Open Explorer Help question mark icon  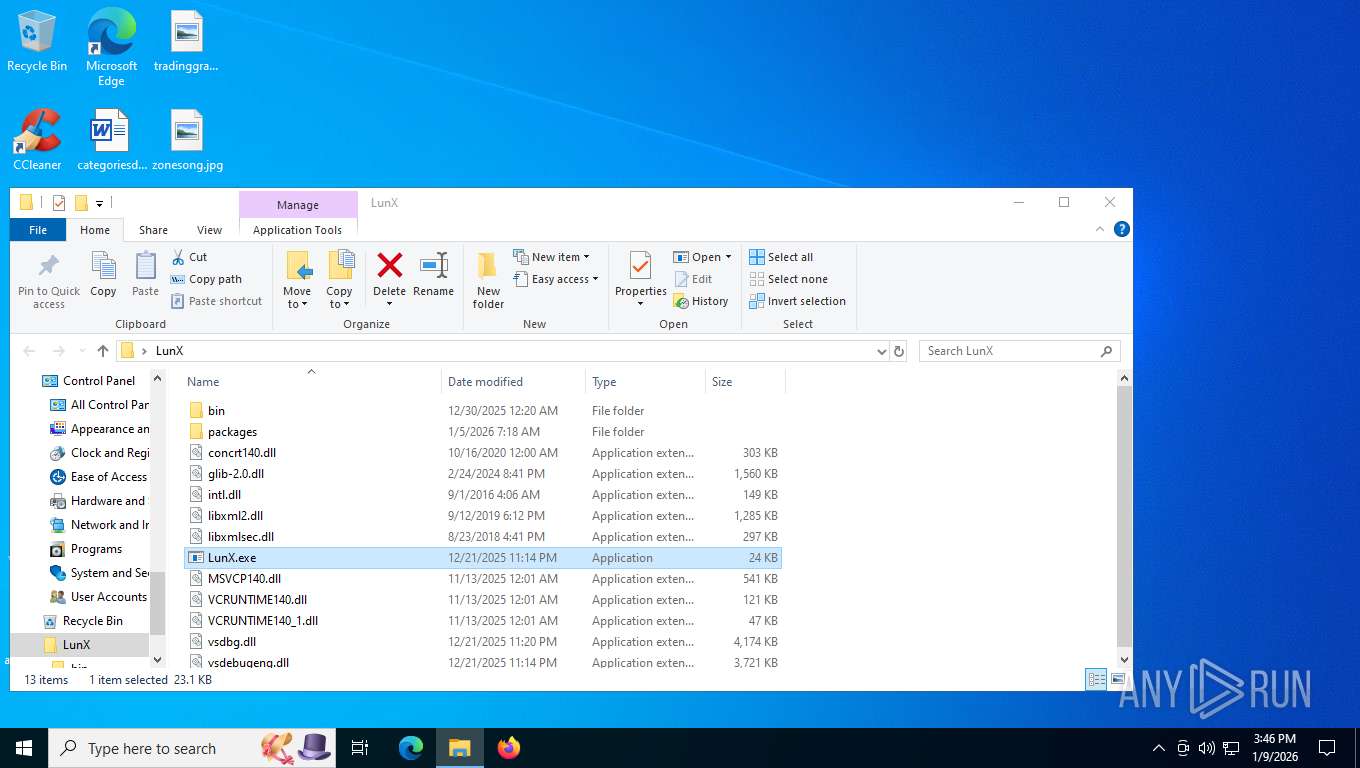pos(1122,229)
